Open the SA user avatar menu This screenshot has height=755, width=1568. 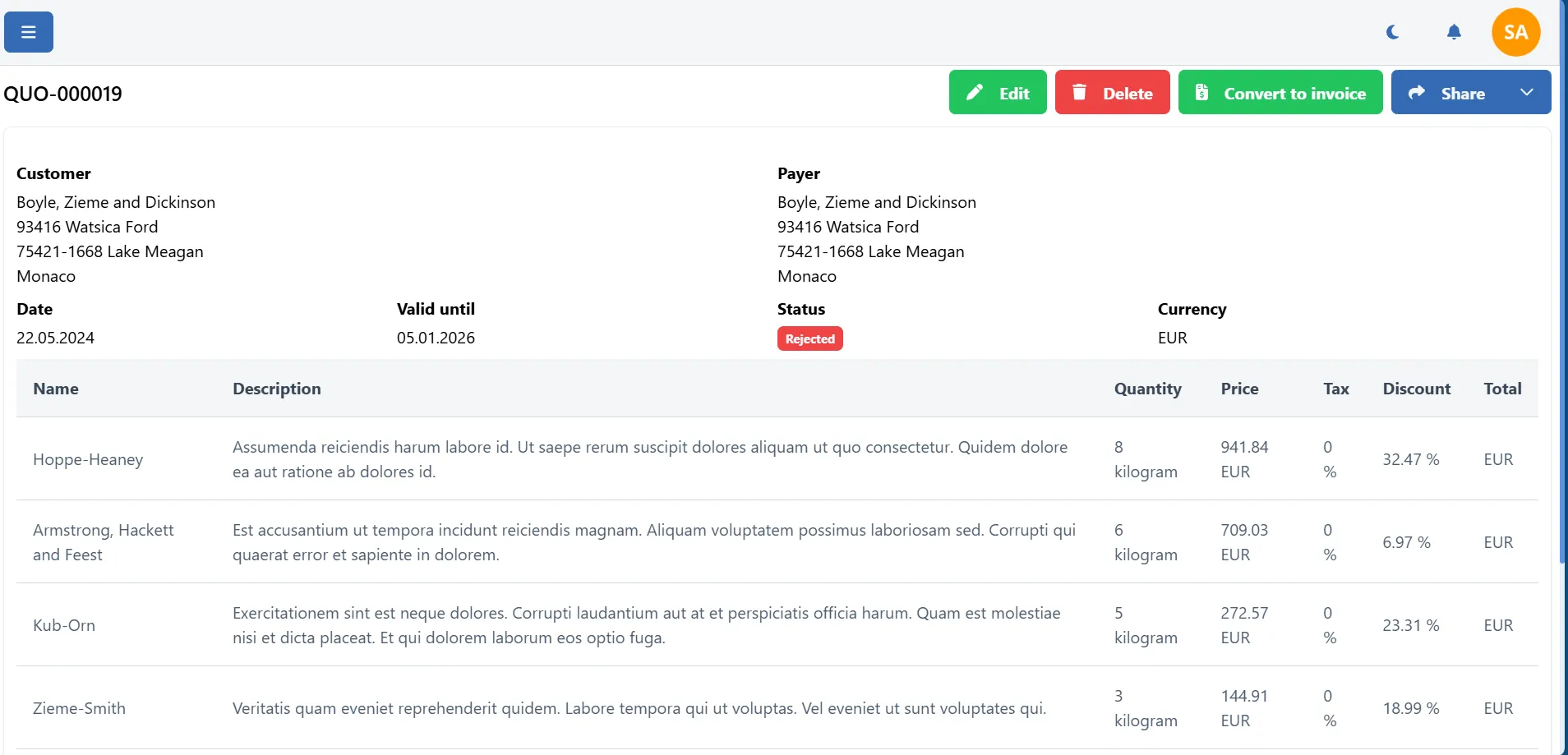(1515, 32)
